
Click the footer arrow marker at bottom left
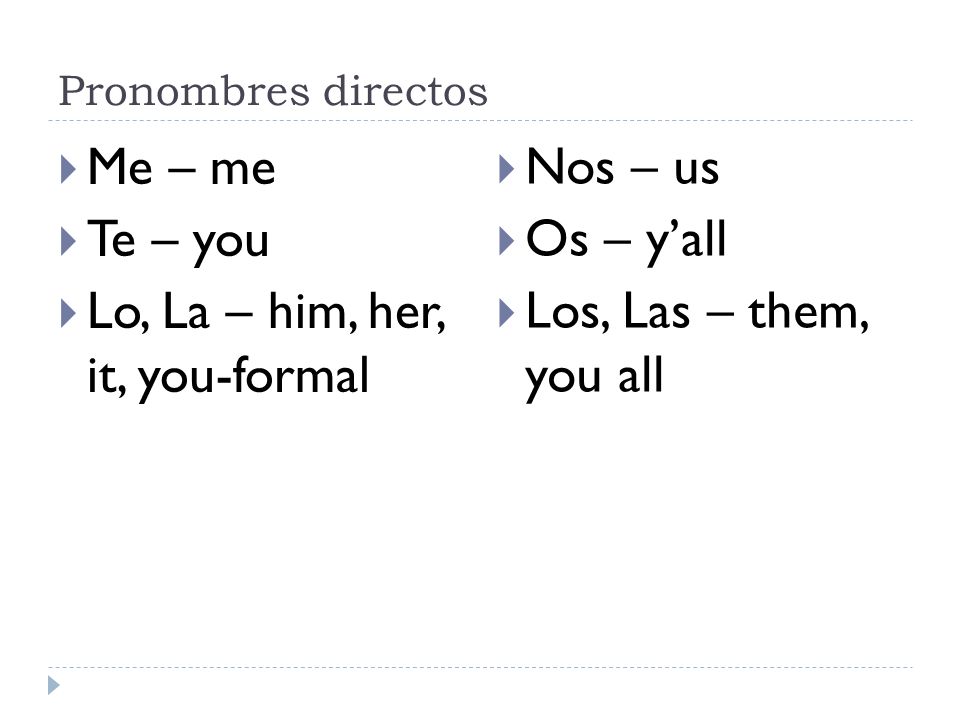click(54, 685)
